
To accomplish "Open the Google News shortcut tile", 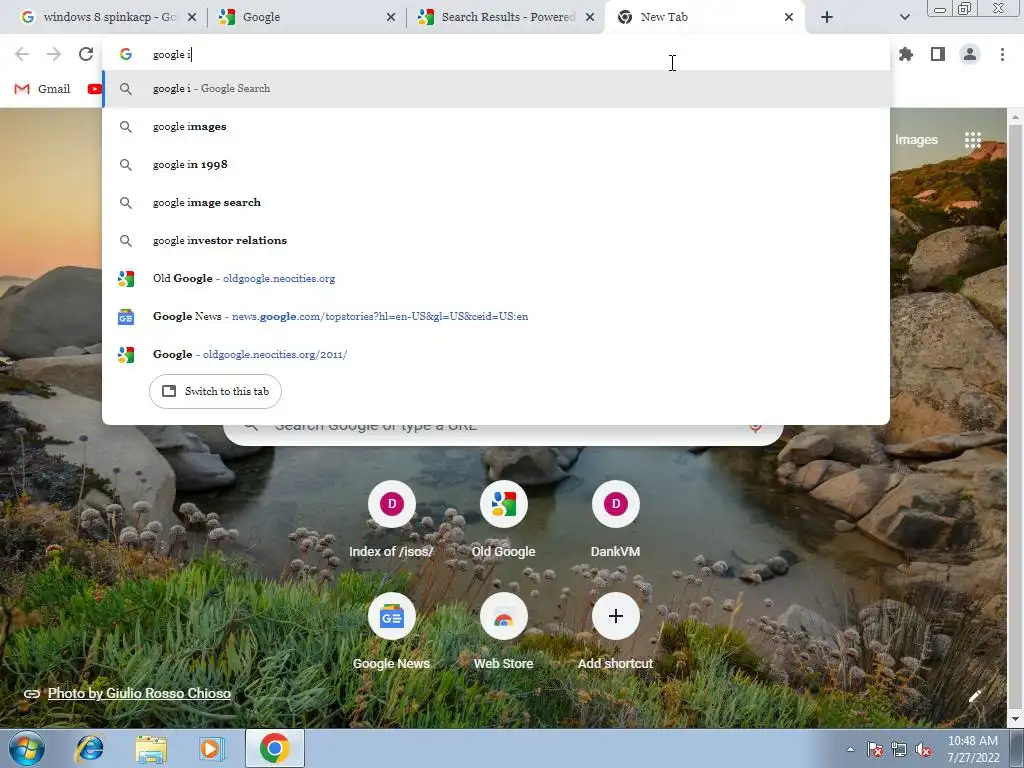I will pos(391,632).
